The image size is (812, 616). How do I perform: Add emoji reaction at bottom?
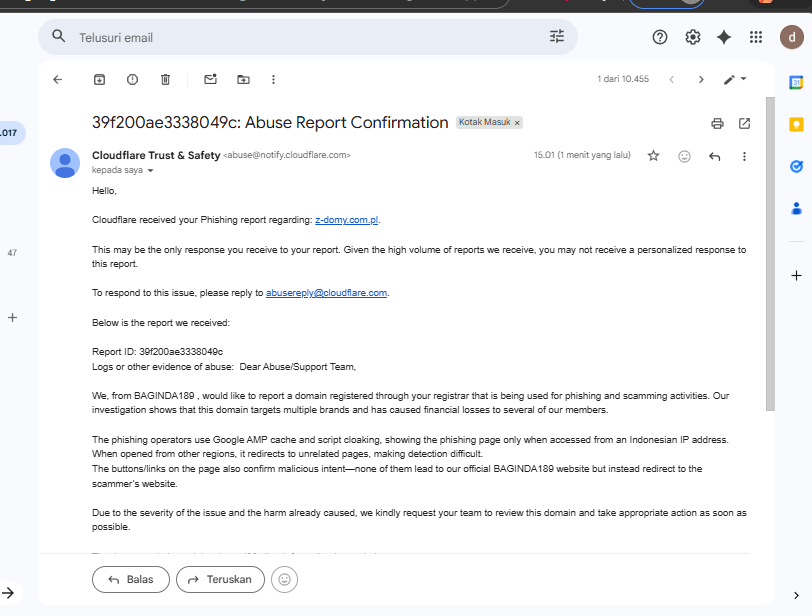pyautogui.click(x=284, y=579)
